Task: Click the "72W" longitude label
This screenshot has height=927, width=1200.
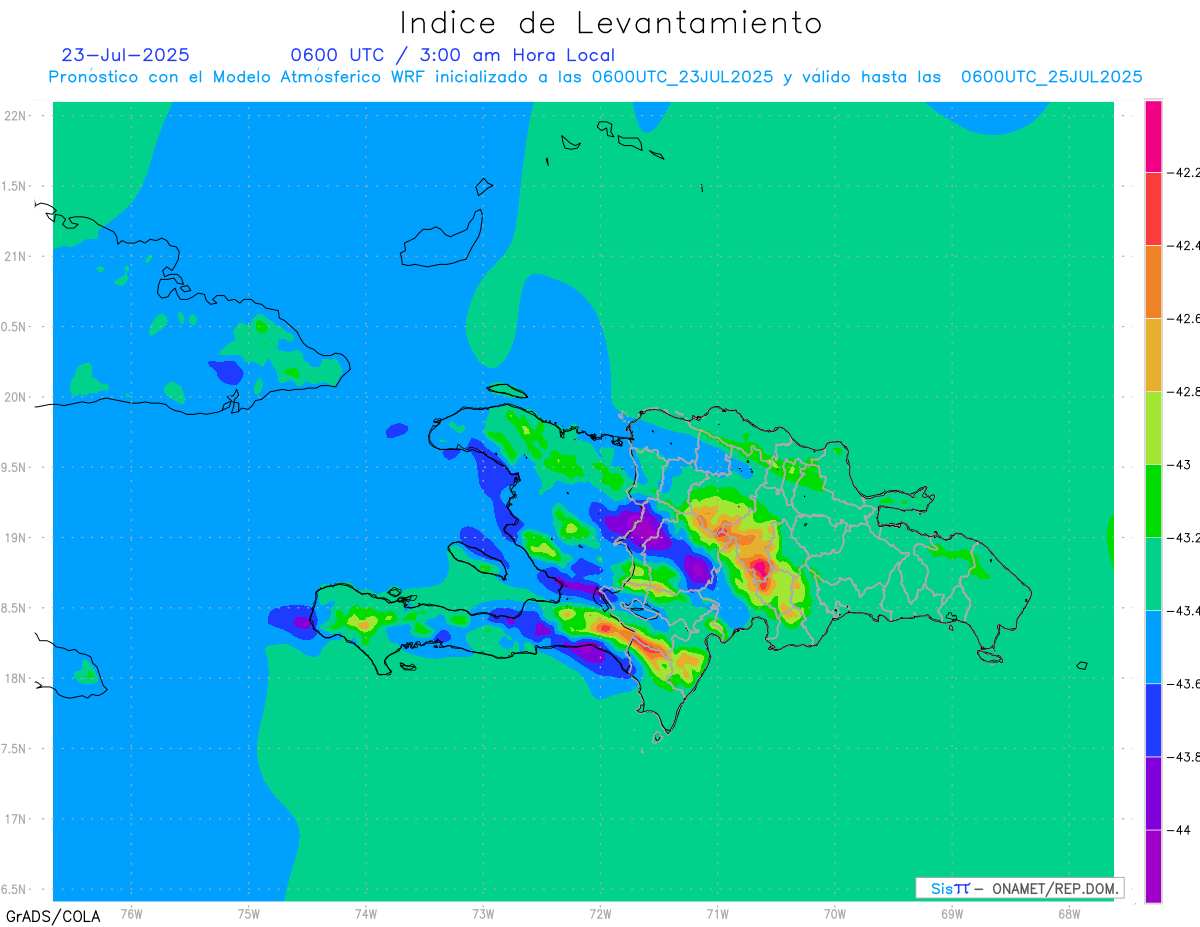Action: [x=601, y=913]
